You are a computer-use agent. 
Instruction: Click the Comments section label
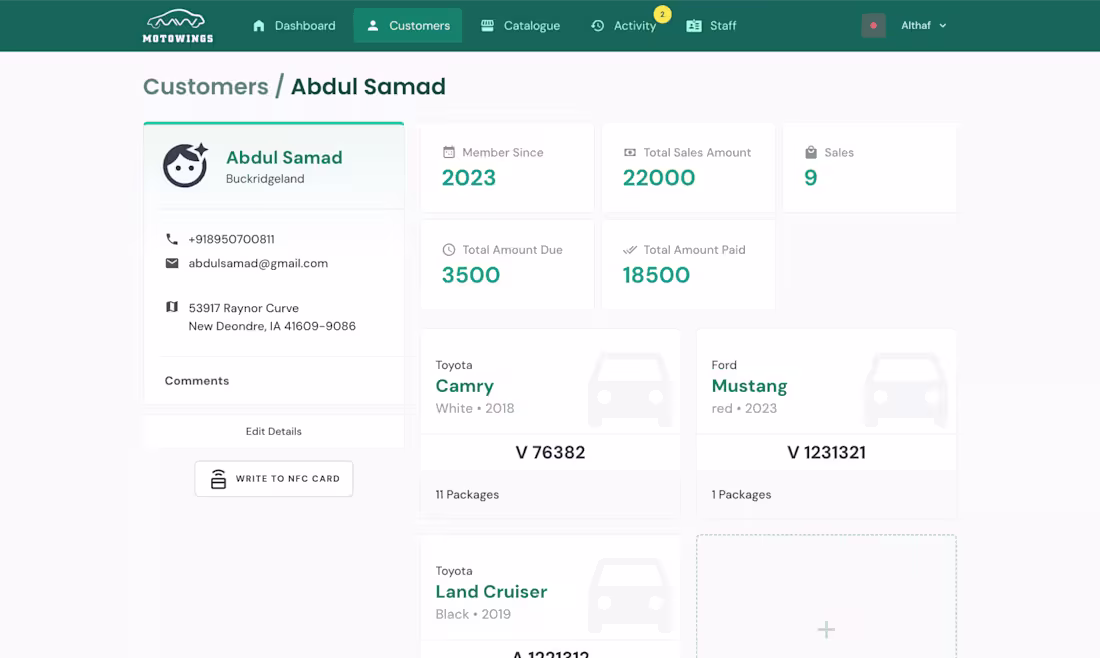click(197, 381)
